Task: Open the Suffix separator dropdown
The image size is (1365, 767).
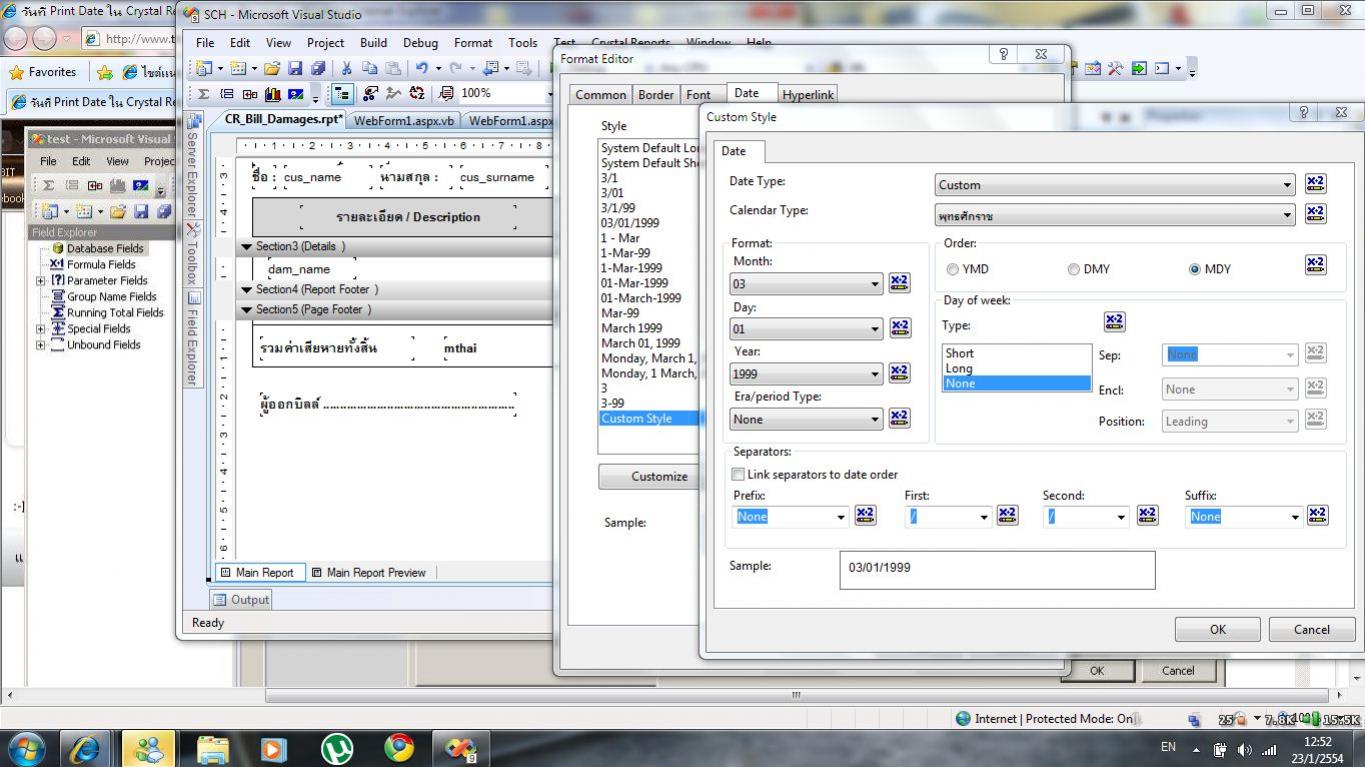Action: (x=1295, y=517)
